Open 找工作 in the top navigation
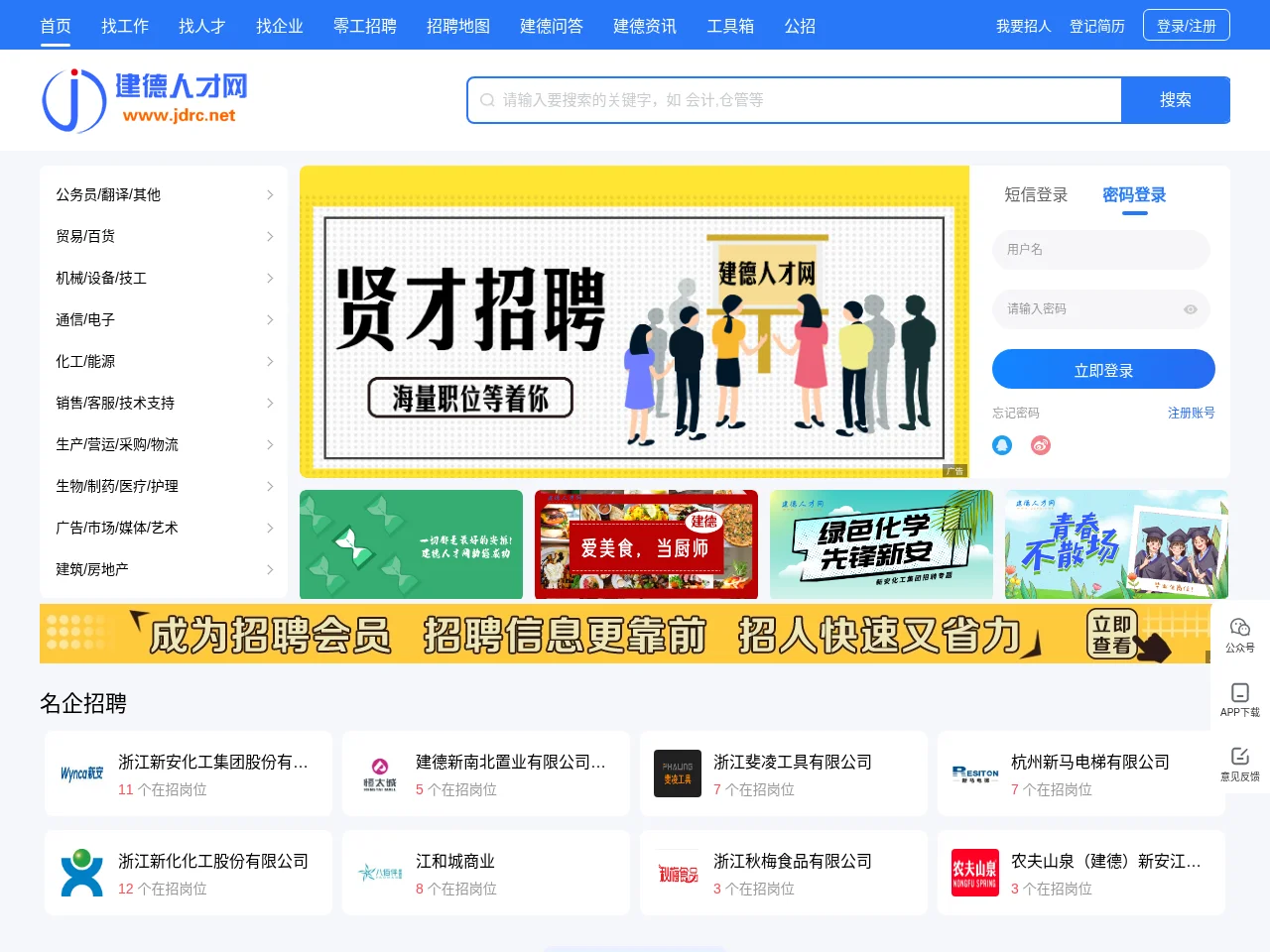The height and width of the screenshot is (952, 1270). (125, 26)
